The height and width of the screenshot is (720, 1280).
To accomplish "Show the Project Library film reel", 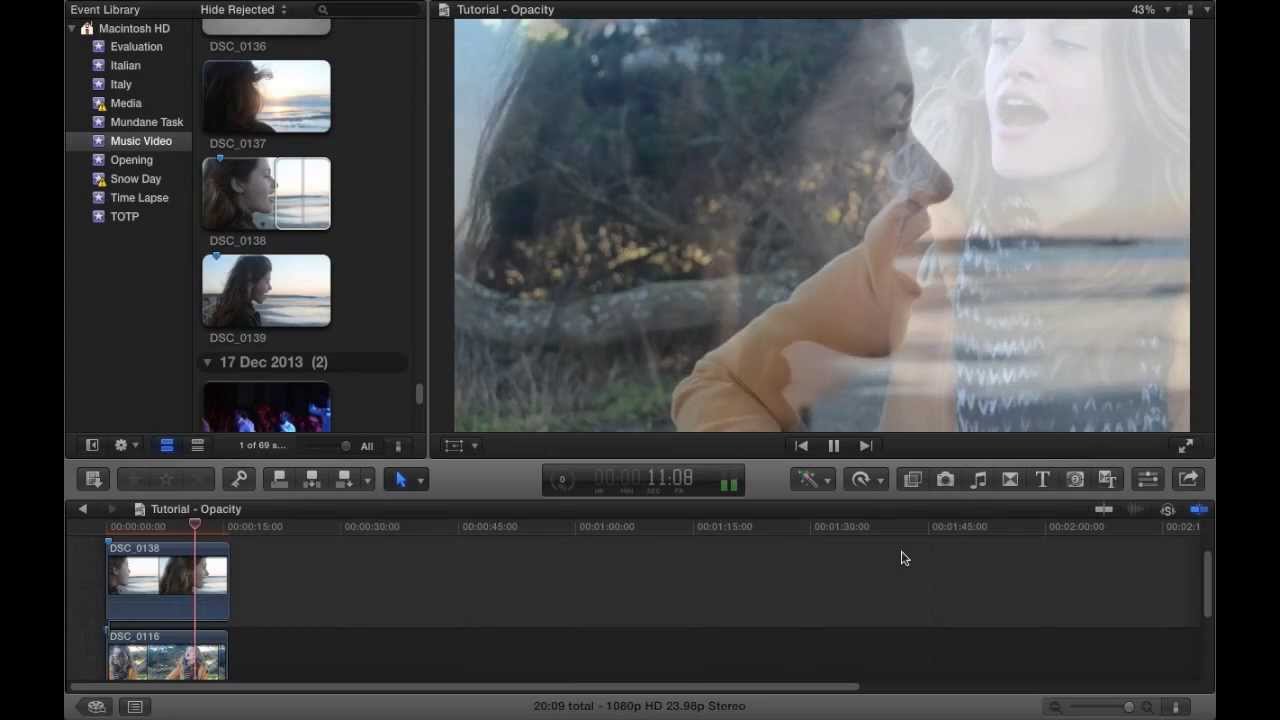I will 96,707.
